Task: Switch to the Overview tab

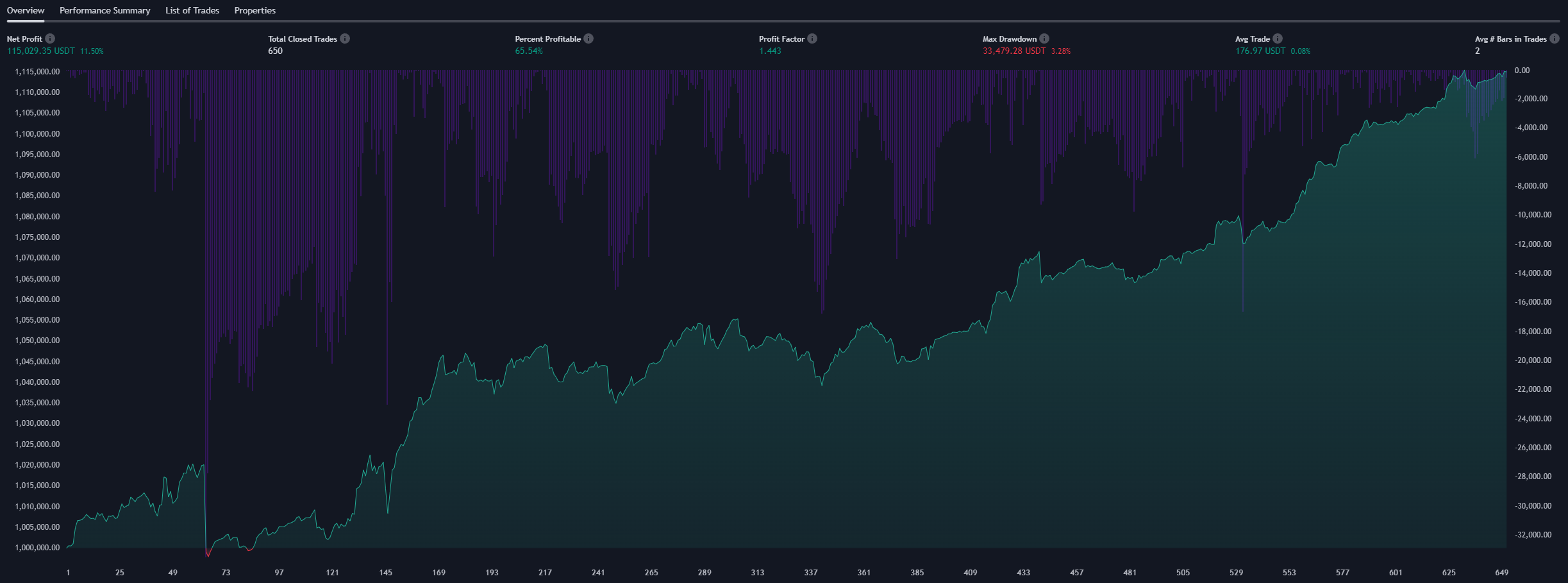Action: [x=26, y=10]
